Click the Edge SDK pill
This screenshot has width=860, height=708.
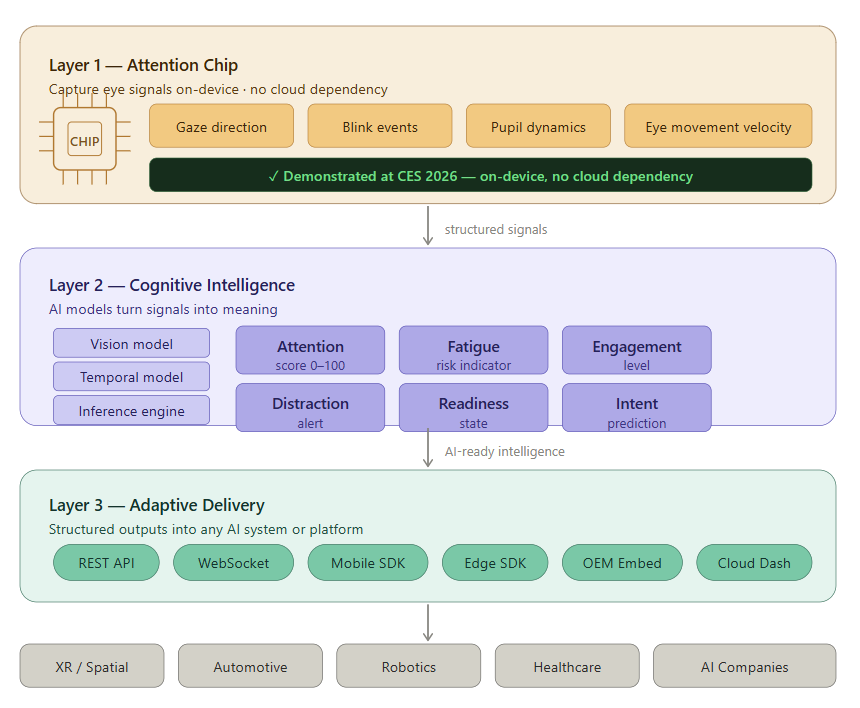(495, 563)
